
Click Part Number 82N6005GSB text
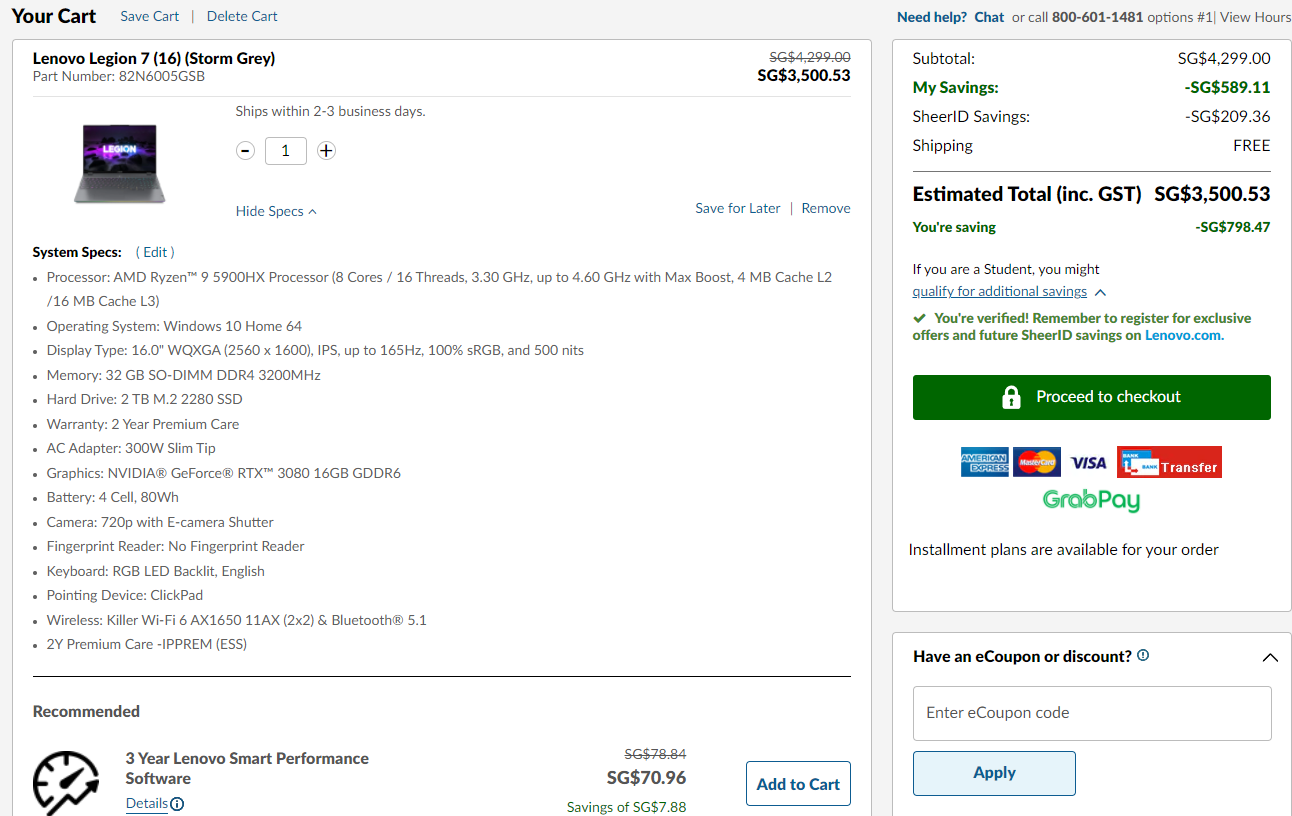[x=119, y=76]
